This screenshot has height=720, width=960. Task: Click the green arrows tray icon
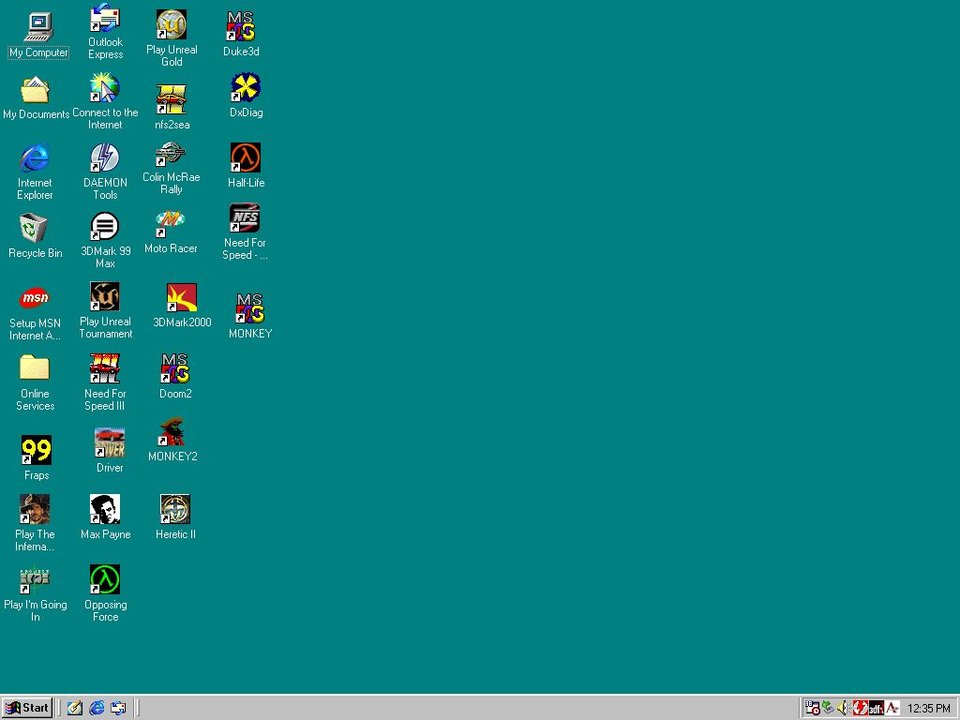[828, 708]
